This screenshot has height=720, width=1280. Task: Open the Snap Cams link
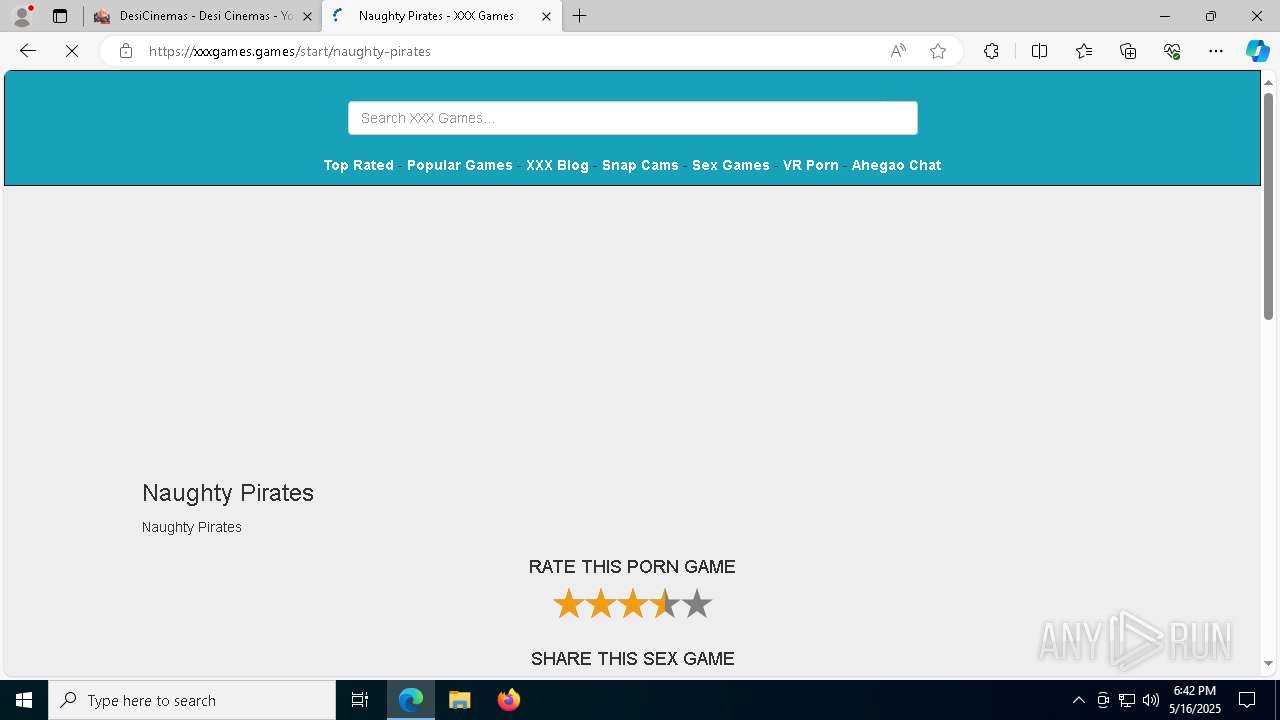pyautogui.click(x=640, y=165)
